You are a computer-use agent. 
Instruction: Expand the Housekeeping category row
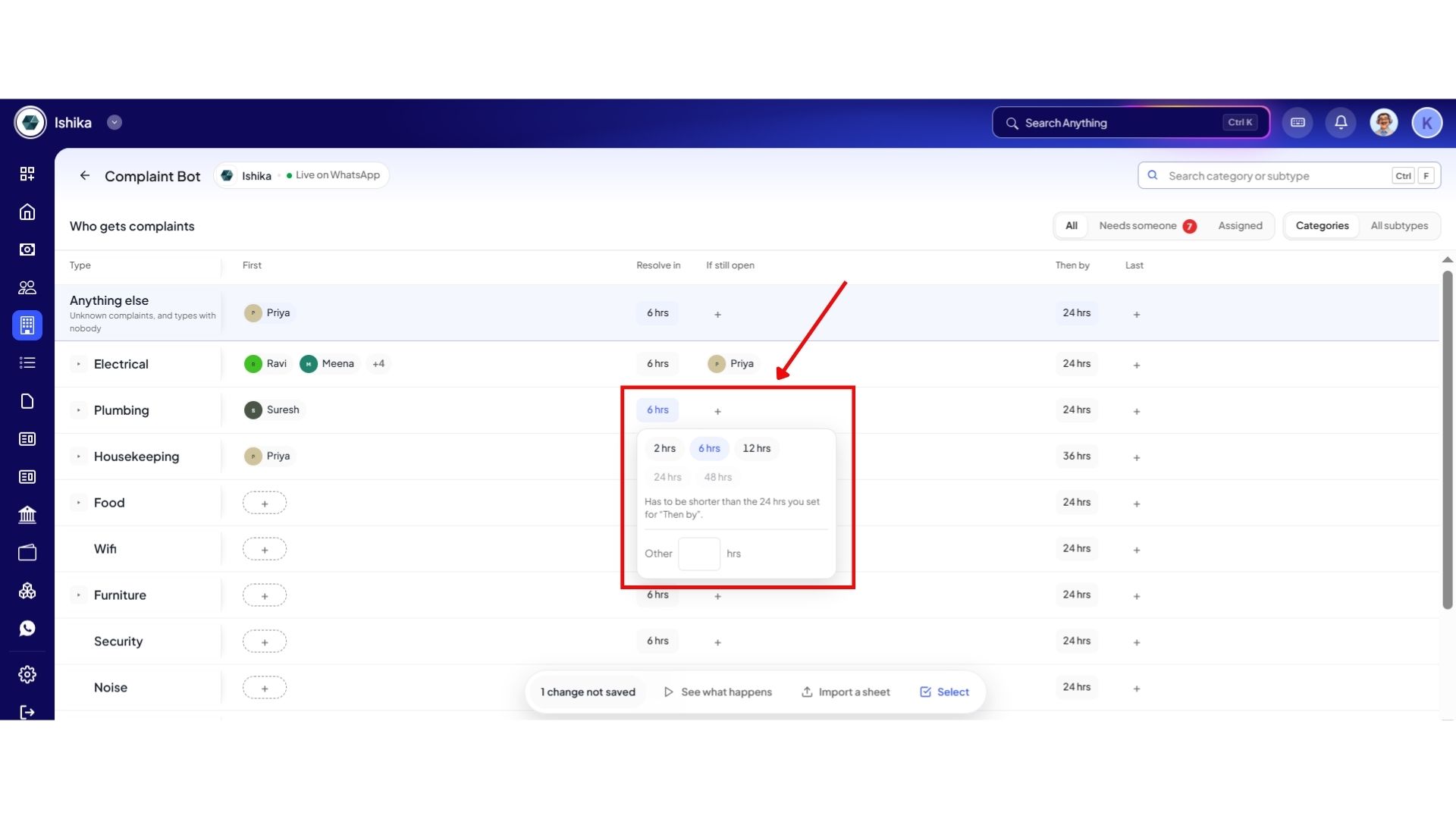78,457
